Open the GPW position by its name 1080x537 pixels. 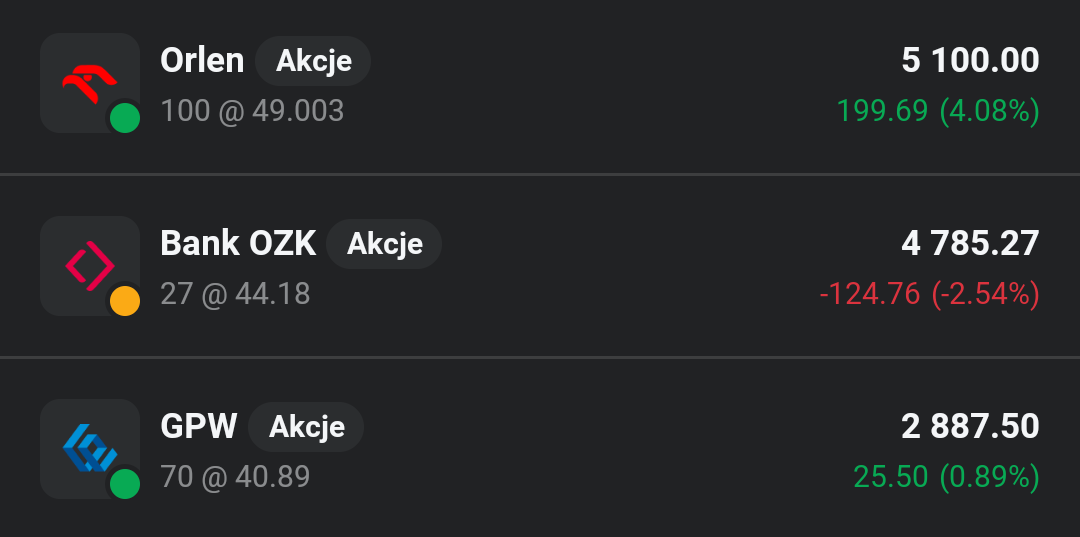coord(198,426)
